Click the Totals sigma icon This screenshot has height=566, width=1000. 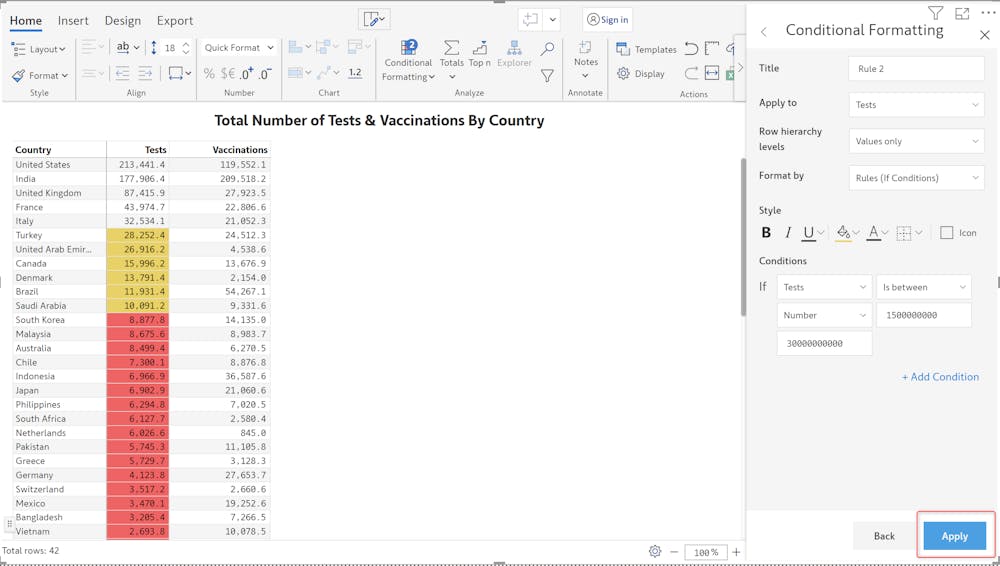coord(452,49)
